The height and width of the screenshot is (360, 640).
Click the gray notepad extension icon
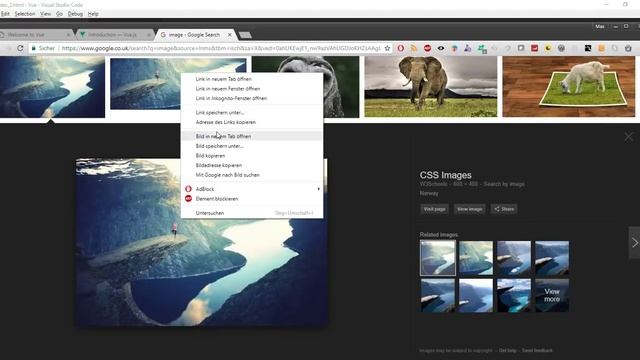click(x=521, y=48)
